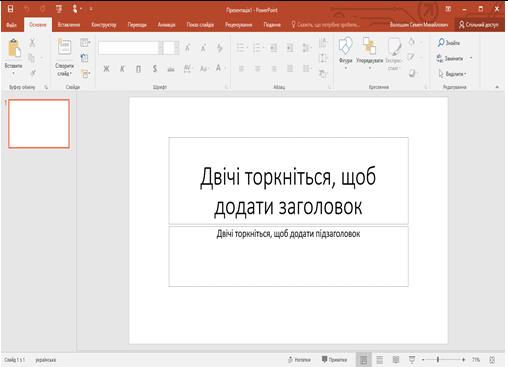The width and height of the screenshot is (508, 367).
Task: Select slide 1 thumbnail in the panel
Action: coord(39,124)
